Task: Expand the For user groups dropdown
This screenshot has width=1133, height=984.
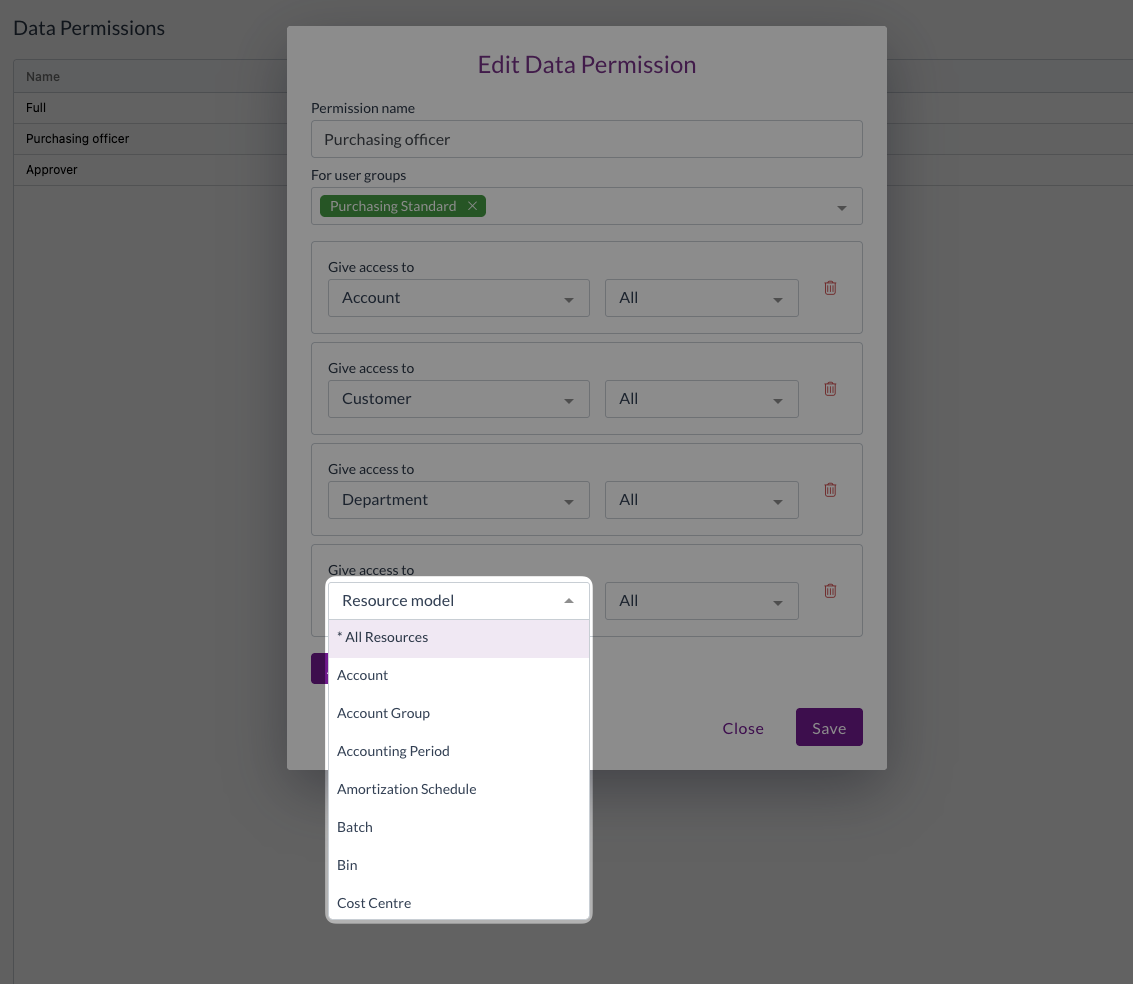Action: point(841,207)
